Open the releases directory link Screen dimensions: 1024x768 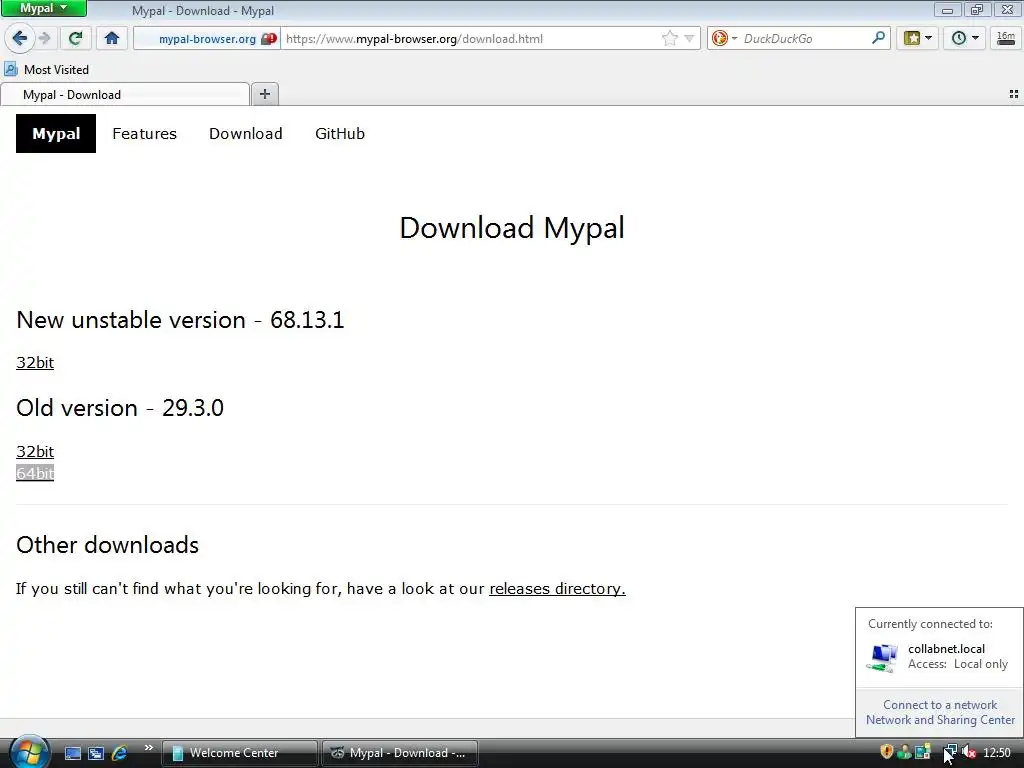tap(557, 588)
